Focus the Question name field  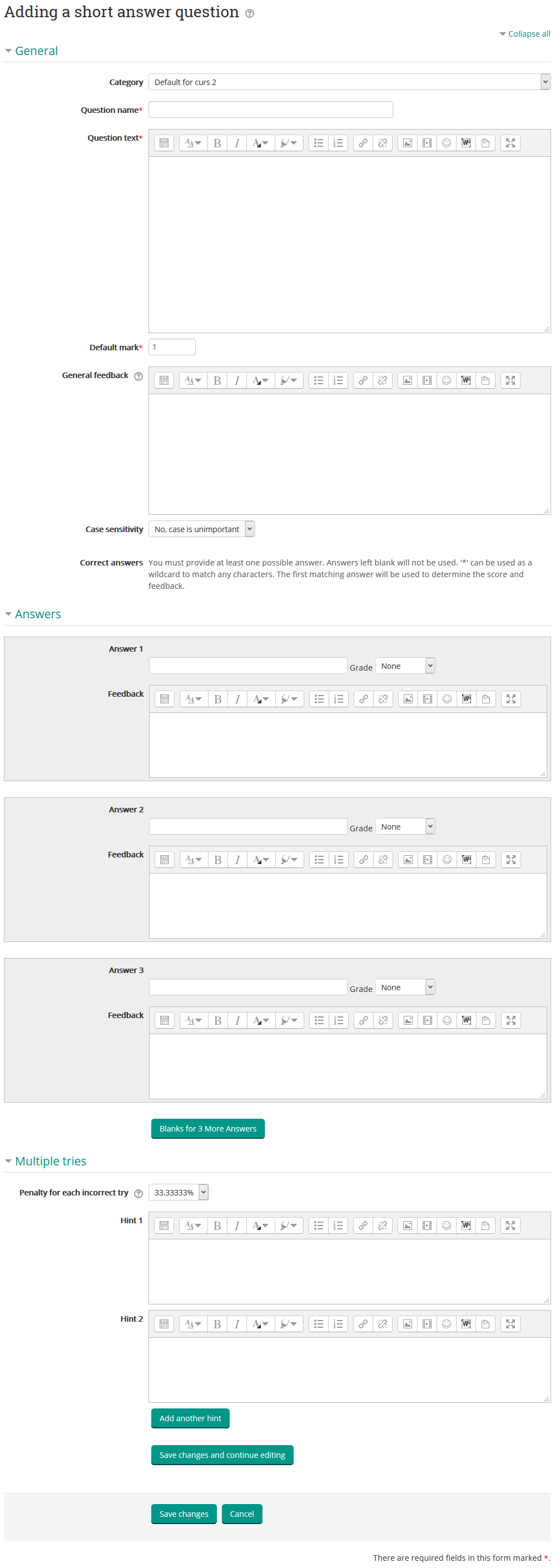pyautogui.click(x=270, y=110)
